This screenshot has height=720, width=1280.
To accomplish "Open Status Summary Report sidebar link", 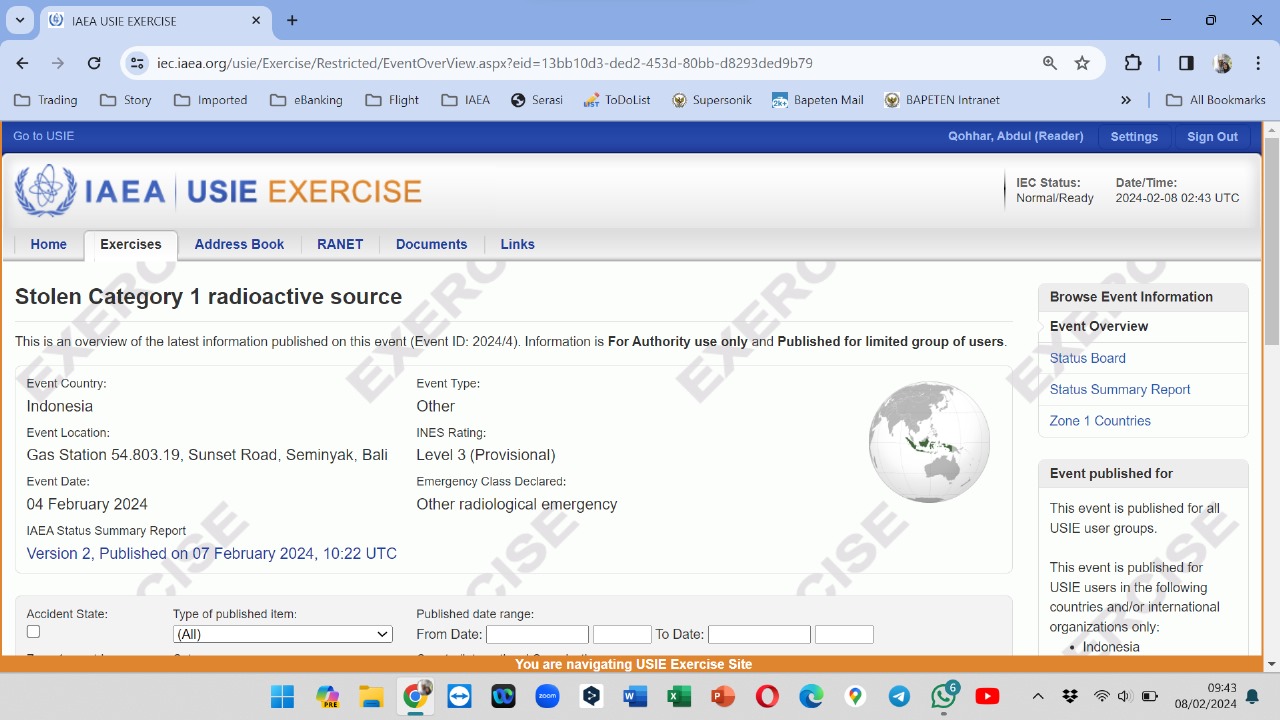I will click(x=1120, y=389).
